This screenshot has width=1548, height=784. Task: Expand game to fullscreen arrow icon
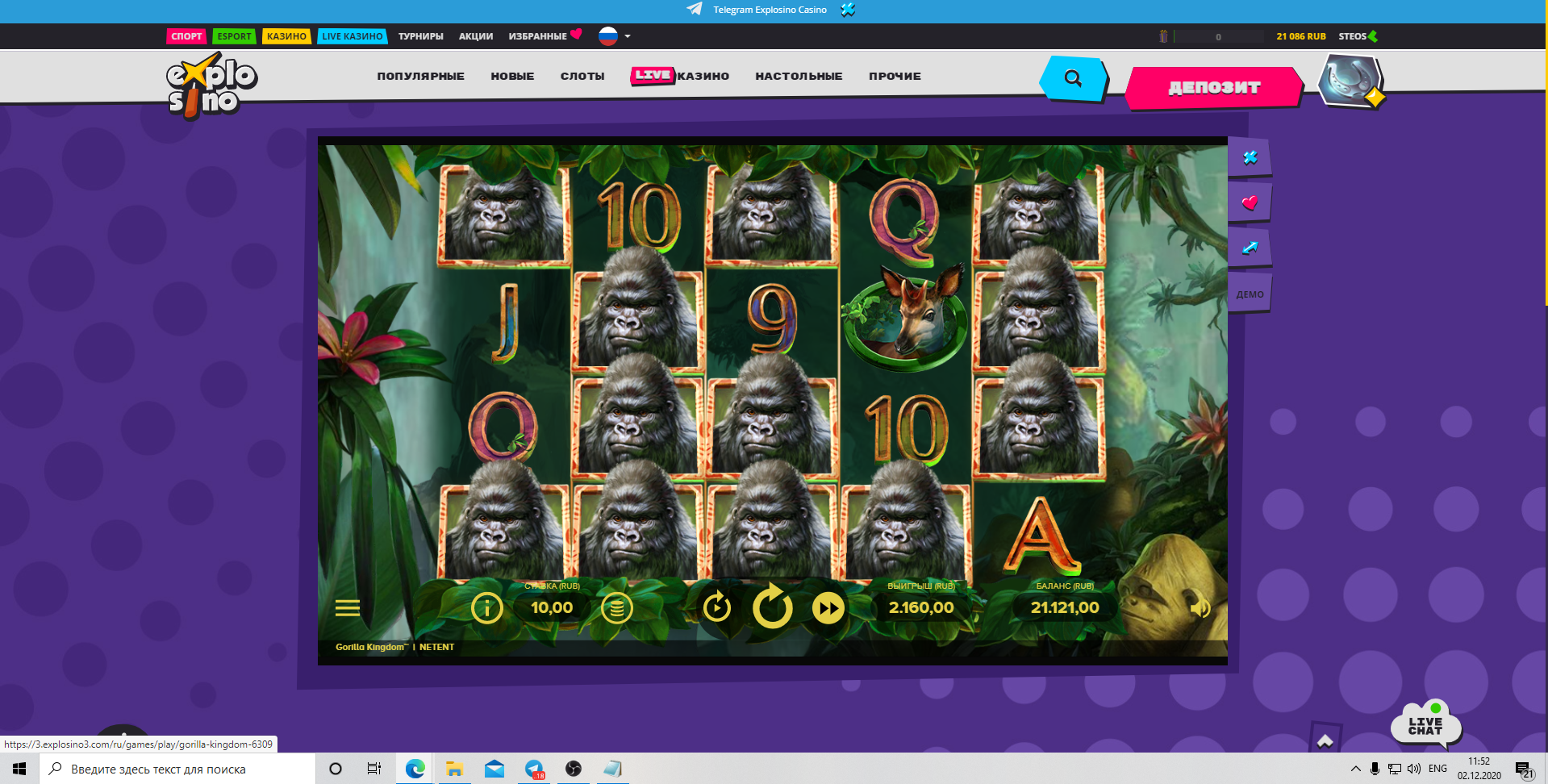[1250, 248]
